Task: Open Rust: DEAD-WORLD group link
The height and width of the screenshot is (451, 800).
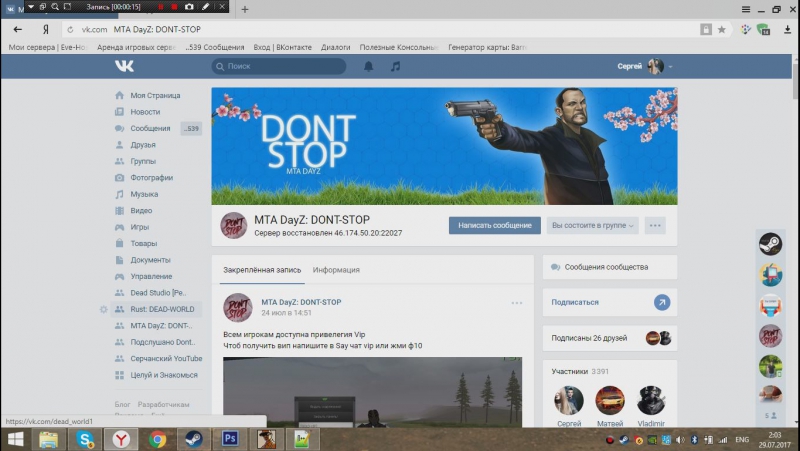Action: 162,309
